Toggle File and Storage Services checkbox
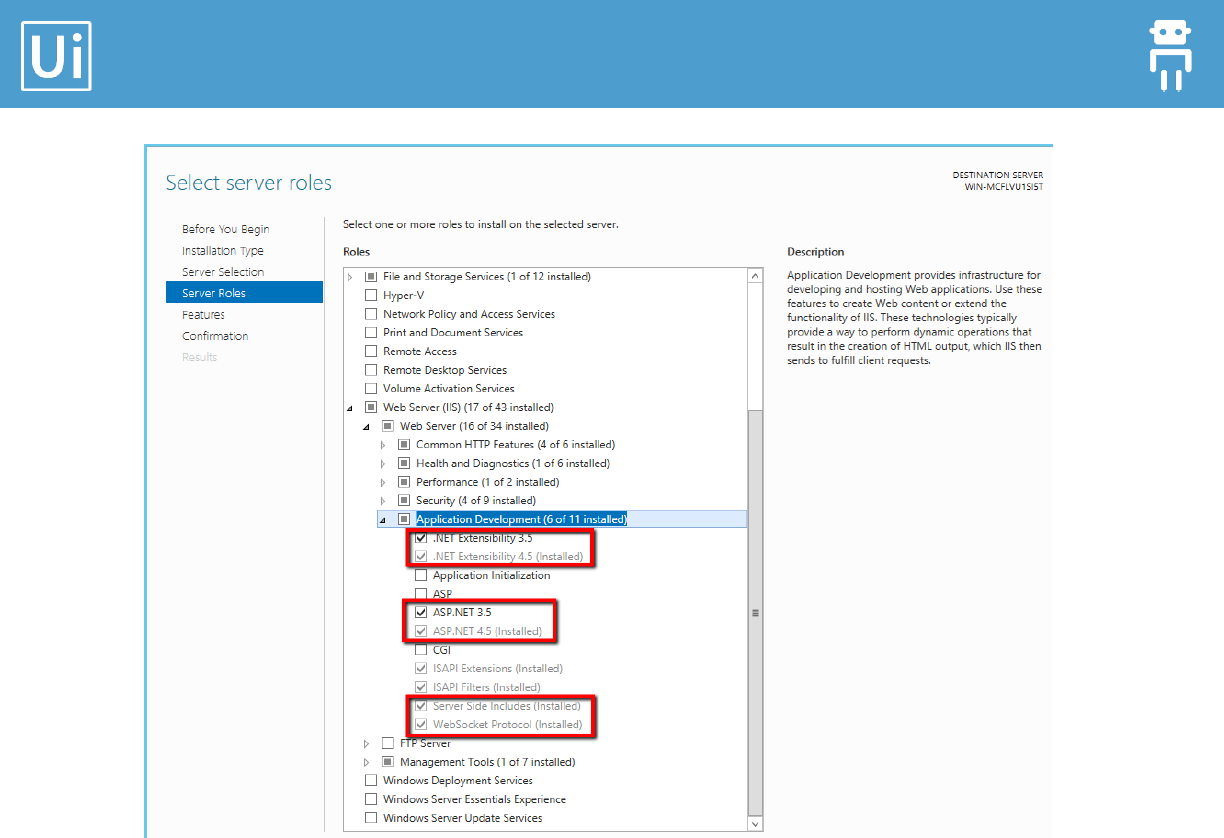 point(371,276)
